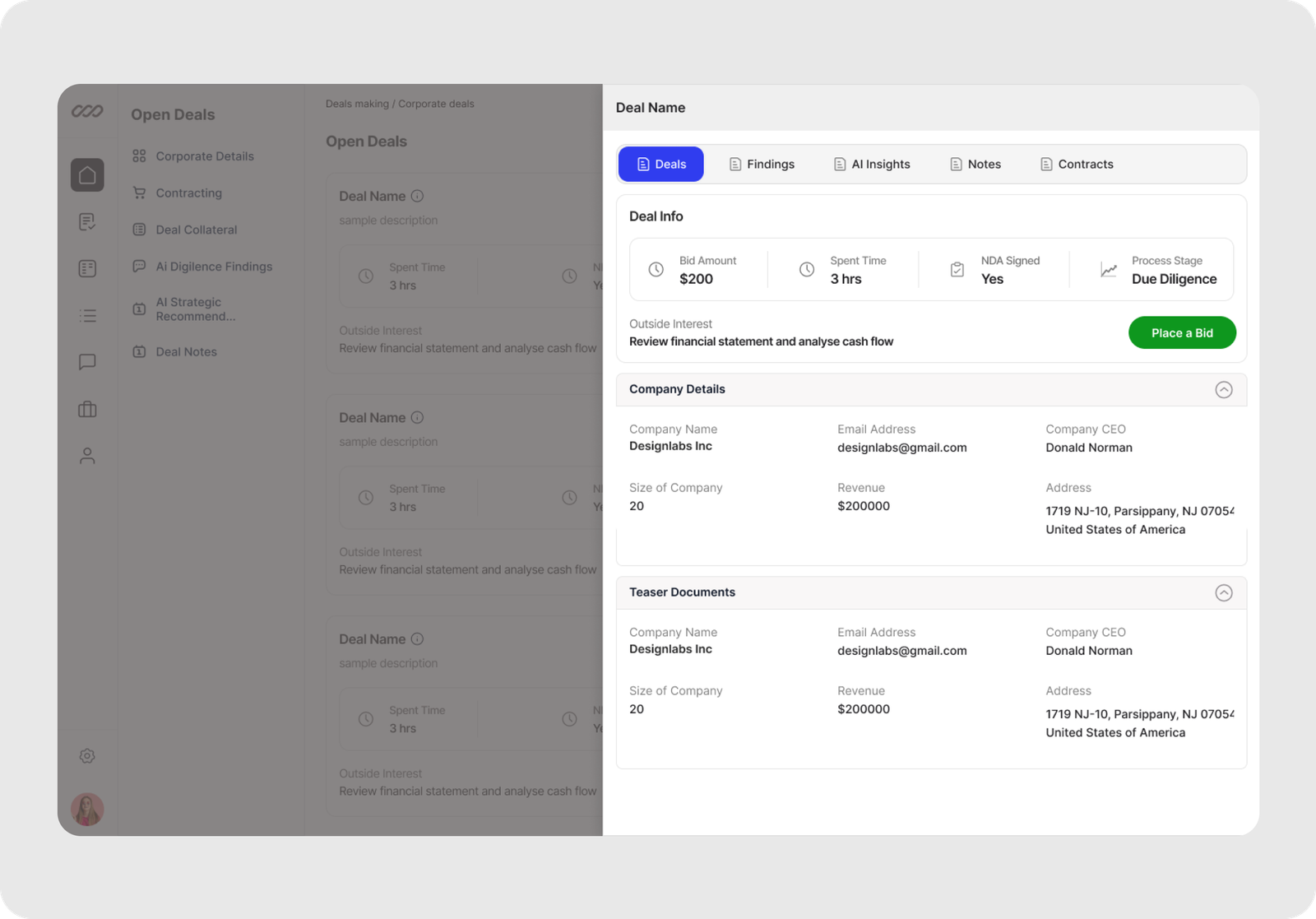Click the list lines sidebar icon

[x=87, y=316]
